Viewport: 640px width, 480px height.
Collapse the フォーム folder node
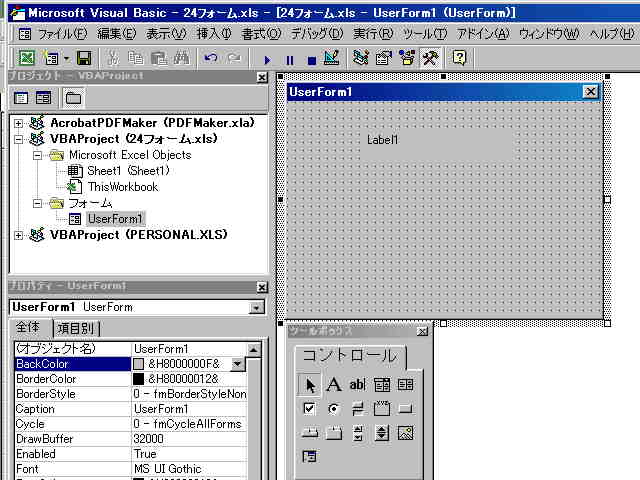37,203
